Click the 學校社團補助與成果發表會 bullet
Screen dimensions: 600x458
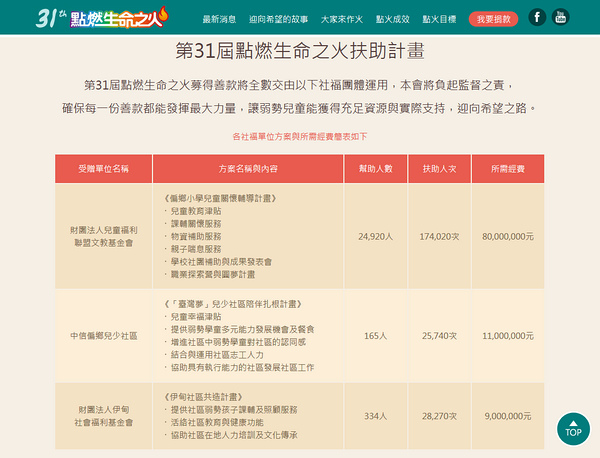[221, 262]
